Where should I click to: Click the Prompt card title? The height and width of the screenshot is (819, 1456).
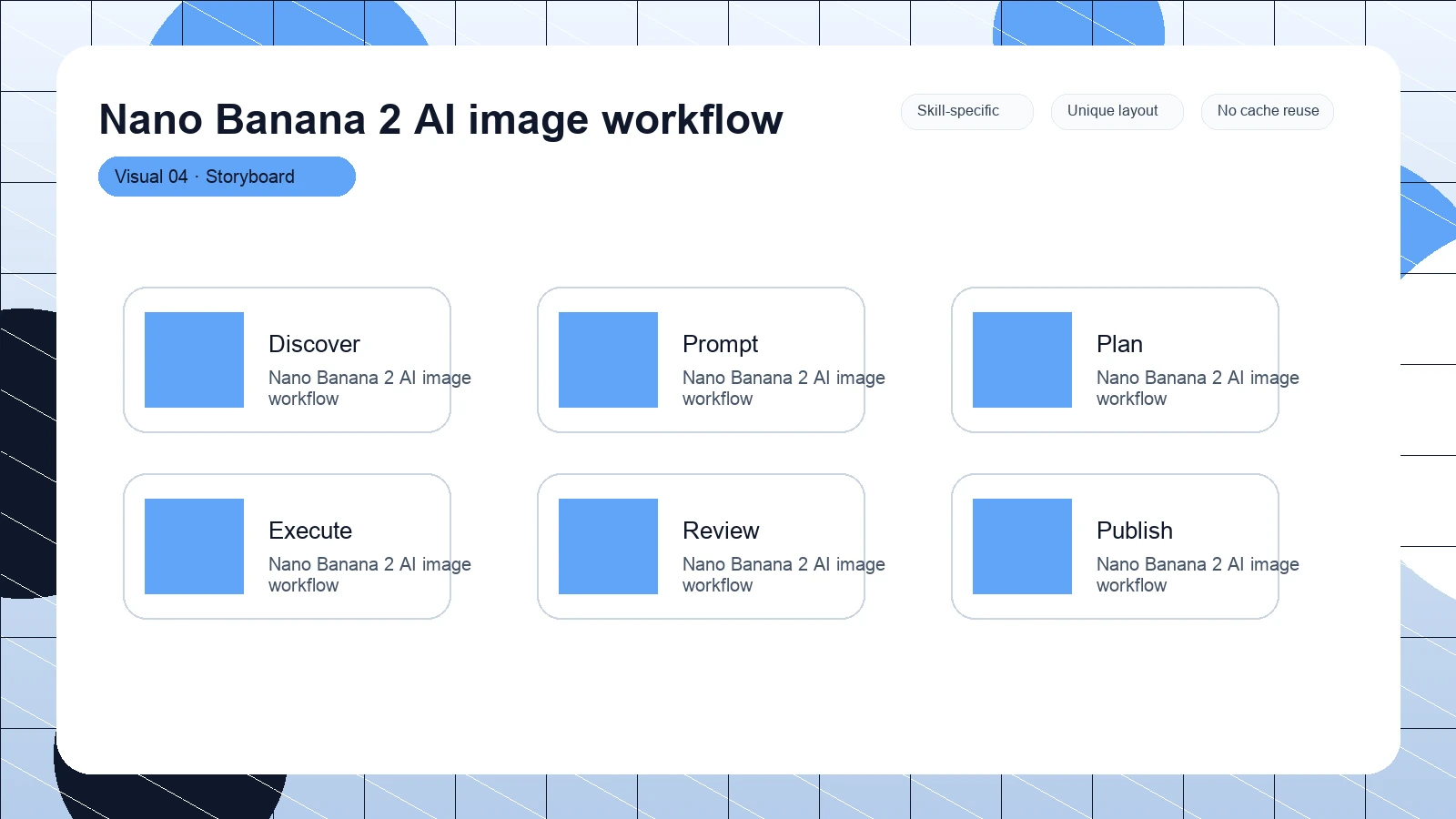[x=720, y=344]
